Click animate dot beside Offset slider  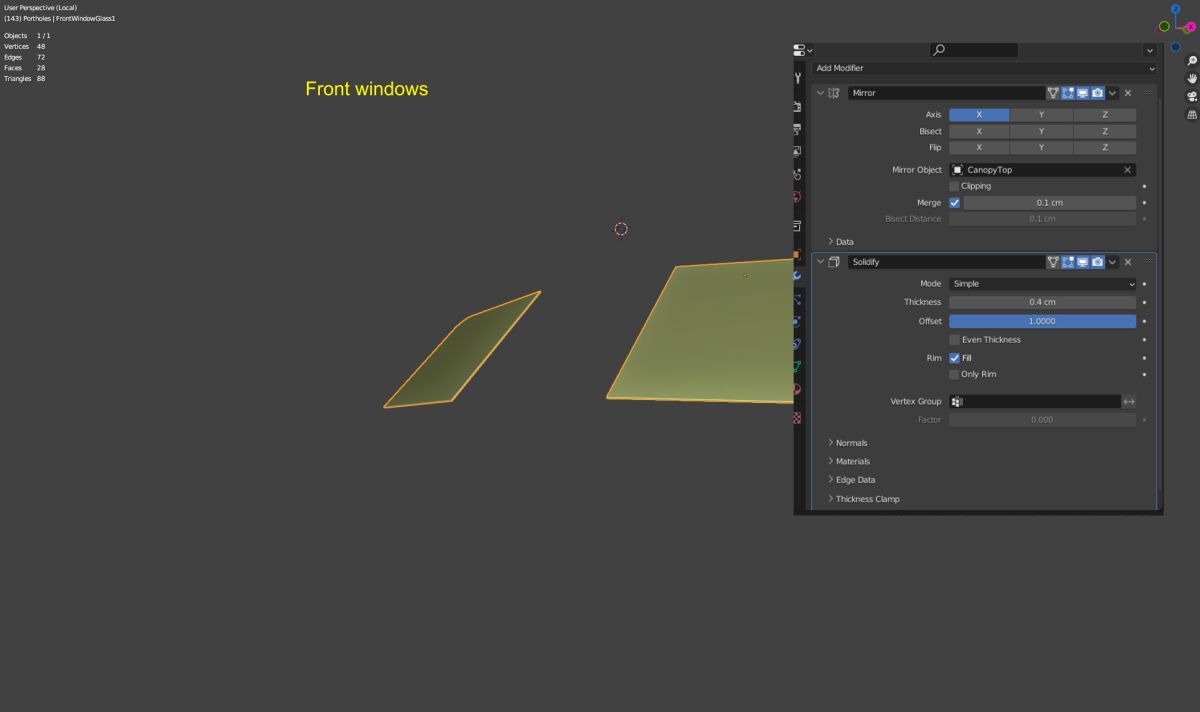(1144, 321)
